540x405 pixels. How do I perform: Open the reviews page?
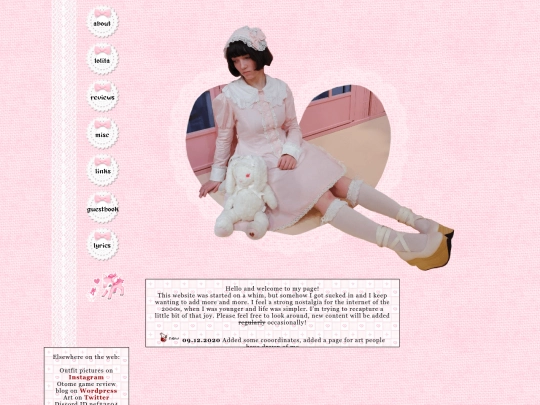[102, 96]
